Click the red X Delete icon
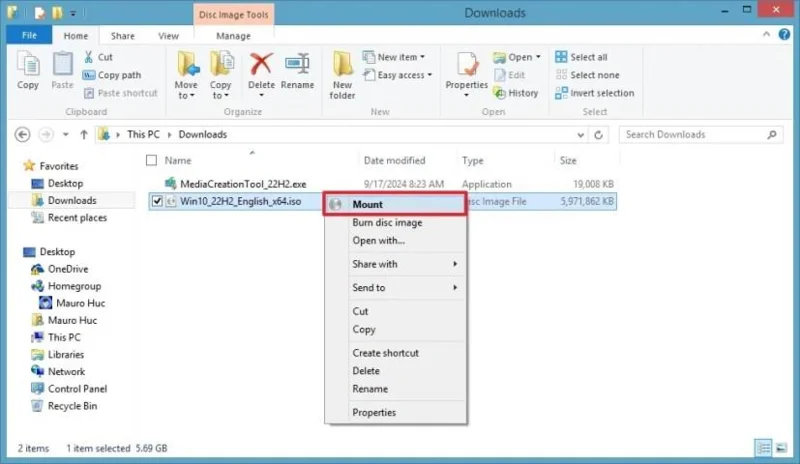Image resolution: width=800 pixels, height=464 pixels. (x=261, y=65)
